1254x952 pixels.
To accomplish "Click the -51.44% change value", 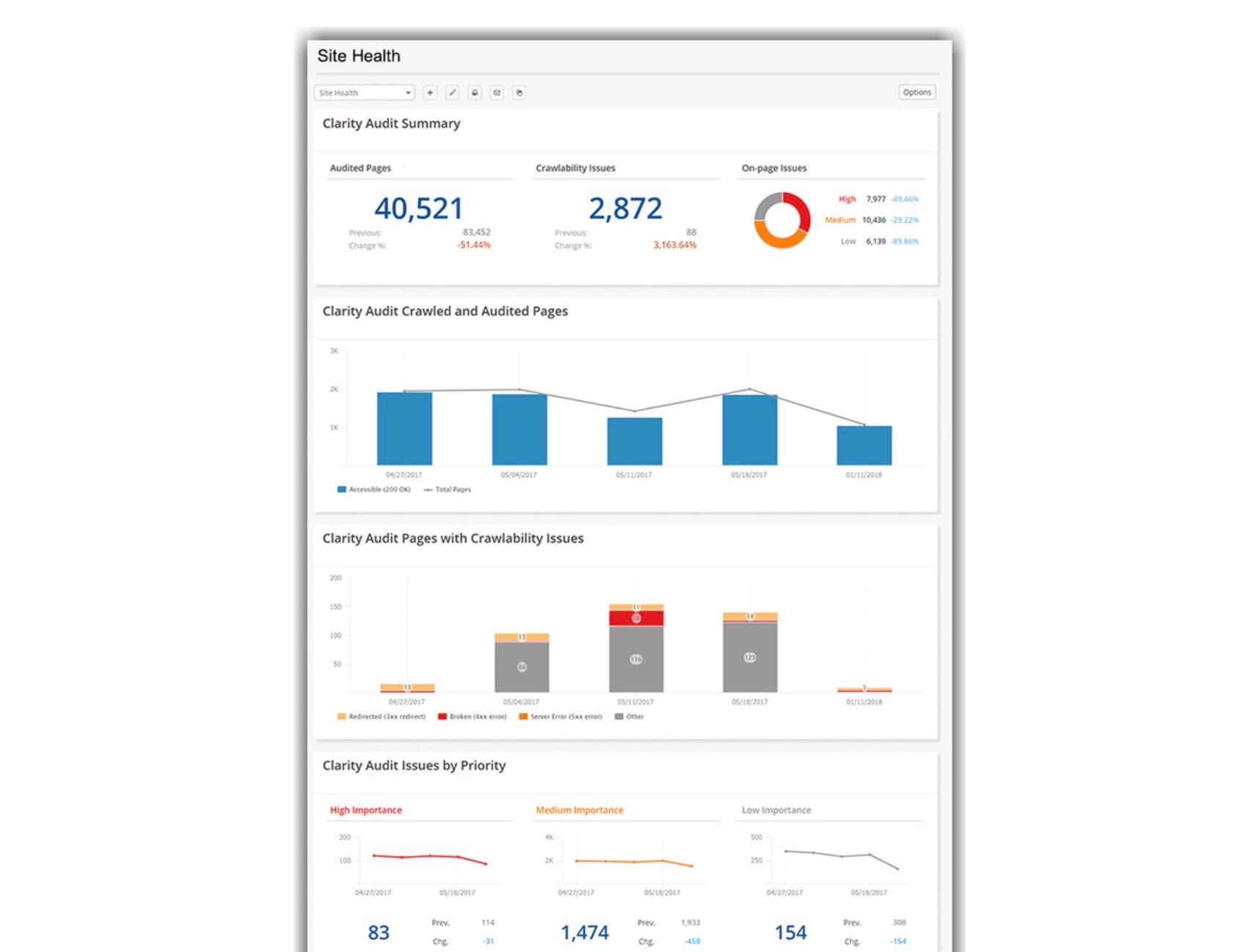I will pos(474,245).
